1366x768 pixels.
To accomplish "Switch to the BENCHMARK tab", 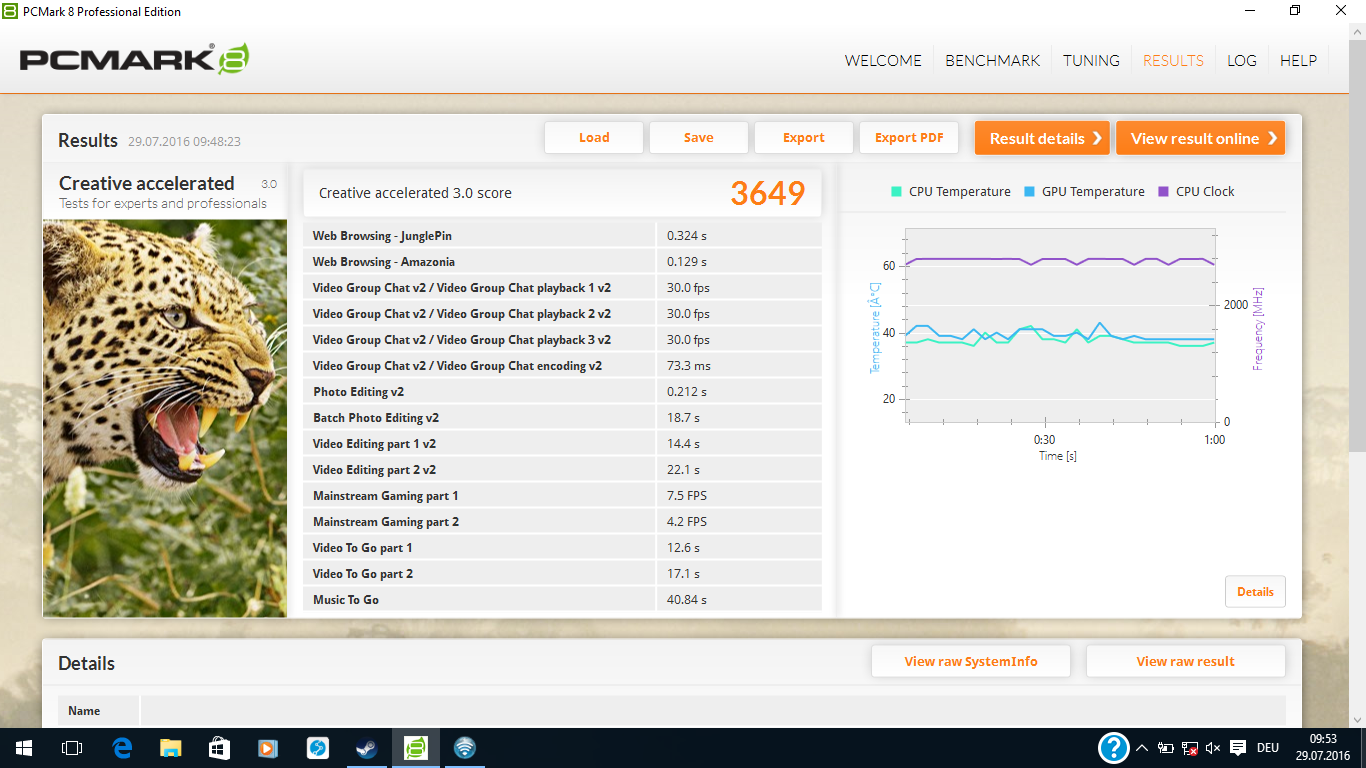I will 993,60.
